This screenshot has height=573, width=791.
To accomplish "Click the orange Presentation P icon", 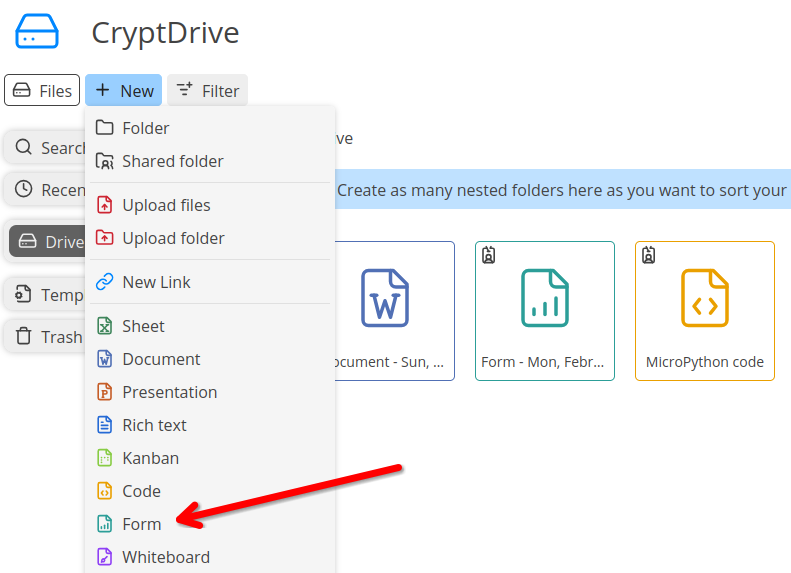I will point(104,392).
